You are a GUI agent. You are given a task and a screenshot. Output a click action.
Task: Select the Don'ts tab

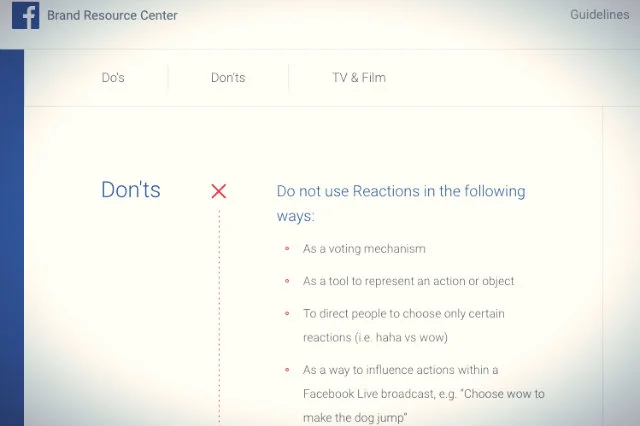(228, 78)
